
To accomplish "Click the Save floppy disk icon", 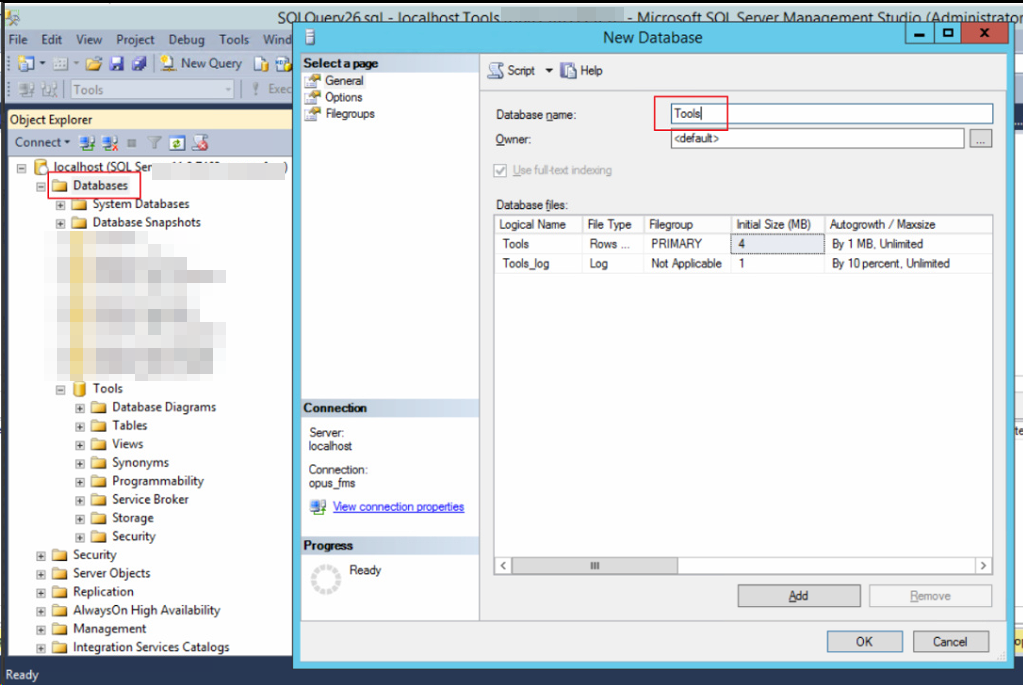I will point(117,63).
